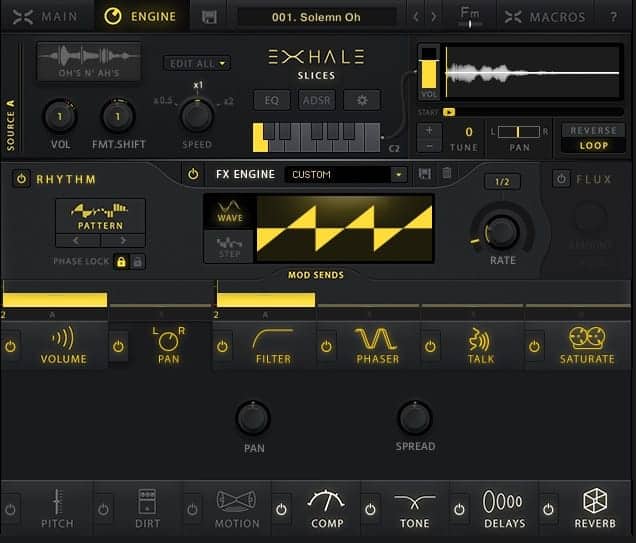Select the STEP modulation mode

tap(230, 247)
